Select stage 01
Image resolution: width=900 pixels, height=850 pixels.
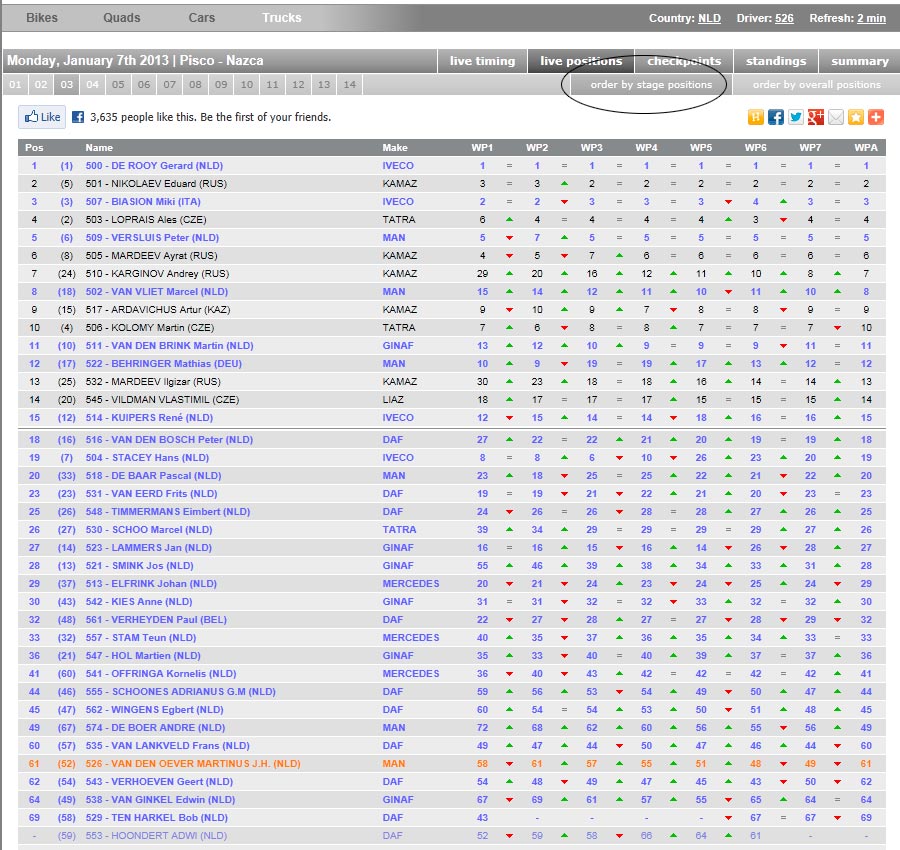click(x=15, y=84)
